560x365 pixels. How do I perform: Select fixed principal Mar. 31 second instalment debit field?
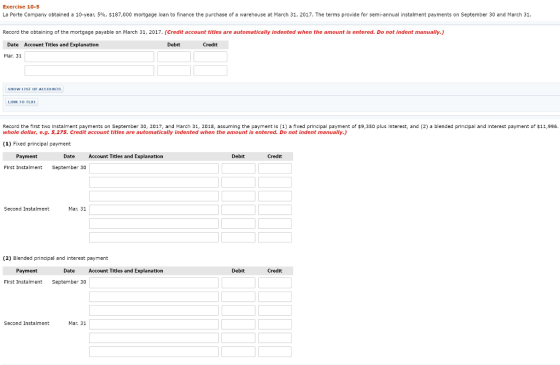[x=238, y=210]
